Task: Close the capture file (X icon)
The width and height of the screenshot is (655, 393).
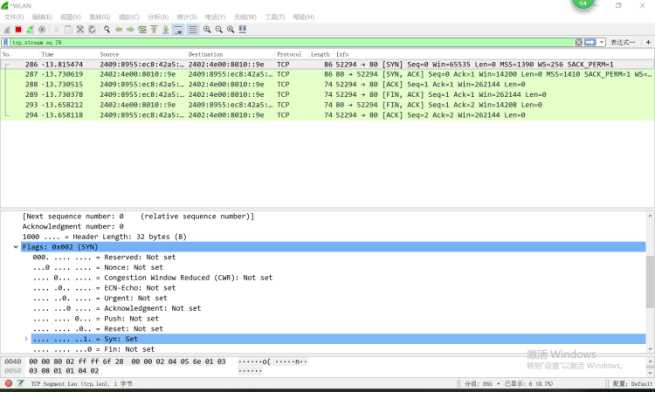Action: tap(80, 29)
